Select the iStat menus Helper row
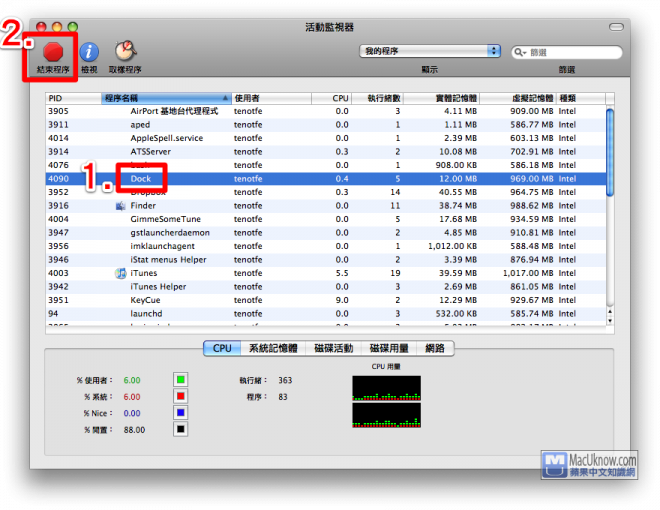 coord(326,260)
